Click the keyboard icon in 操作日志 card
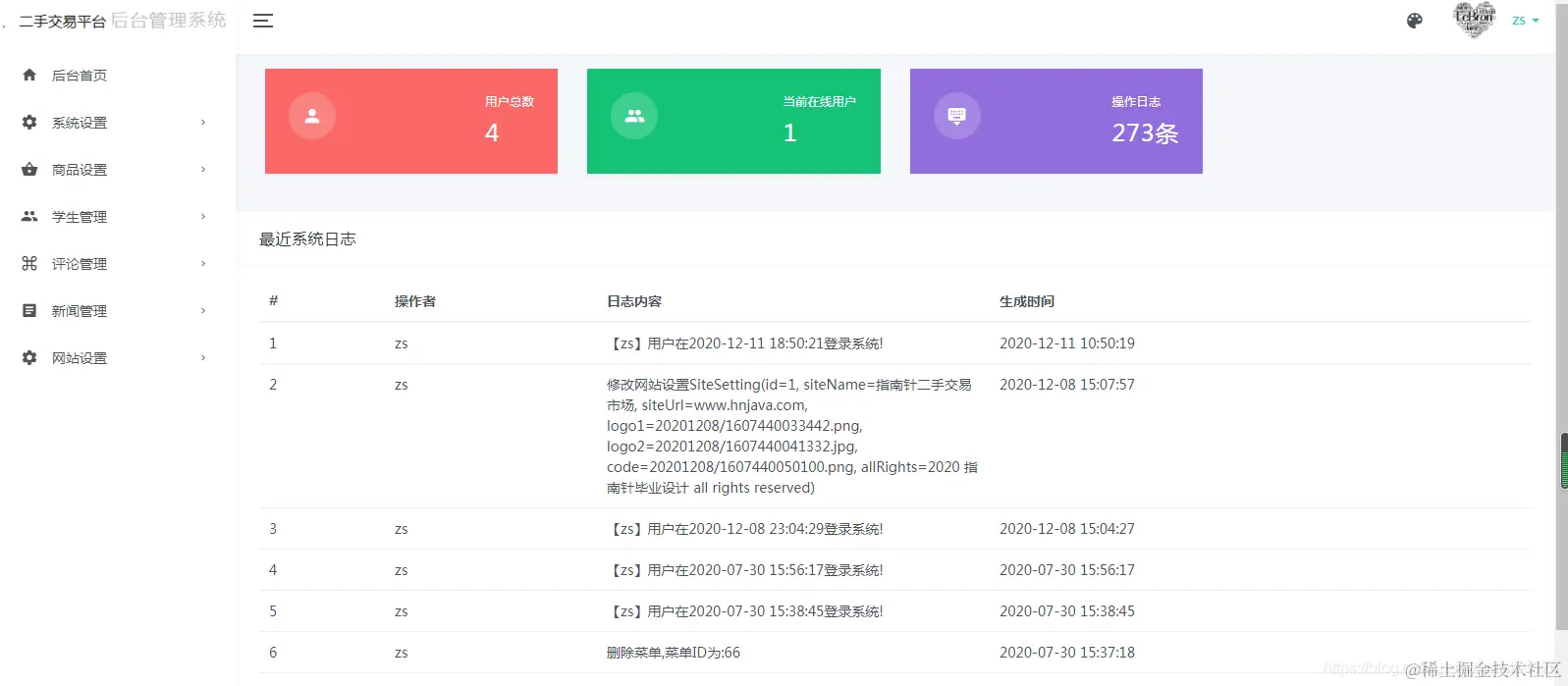Image resolution: width=1568 pixels, height=686 pixels. [x=957, y=116]
